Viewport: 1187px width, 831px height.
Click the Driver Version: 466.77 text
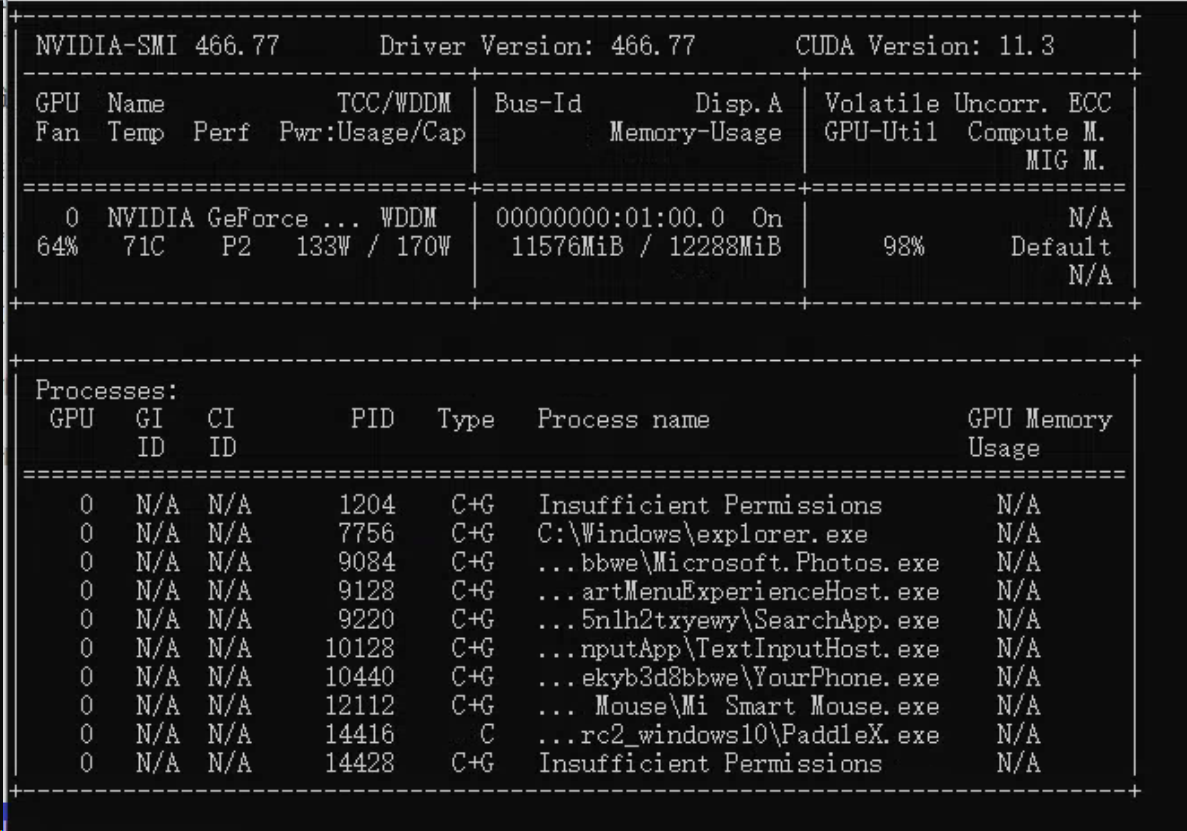pyautogui.click(x=537, y=46)
